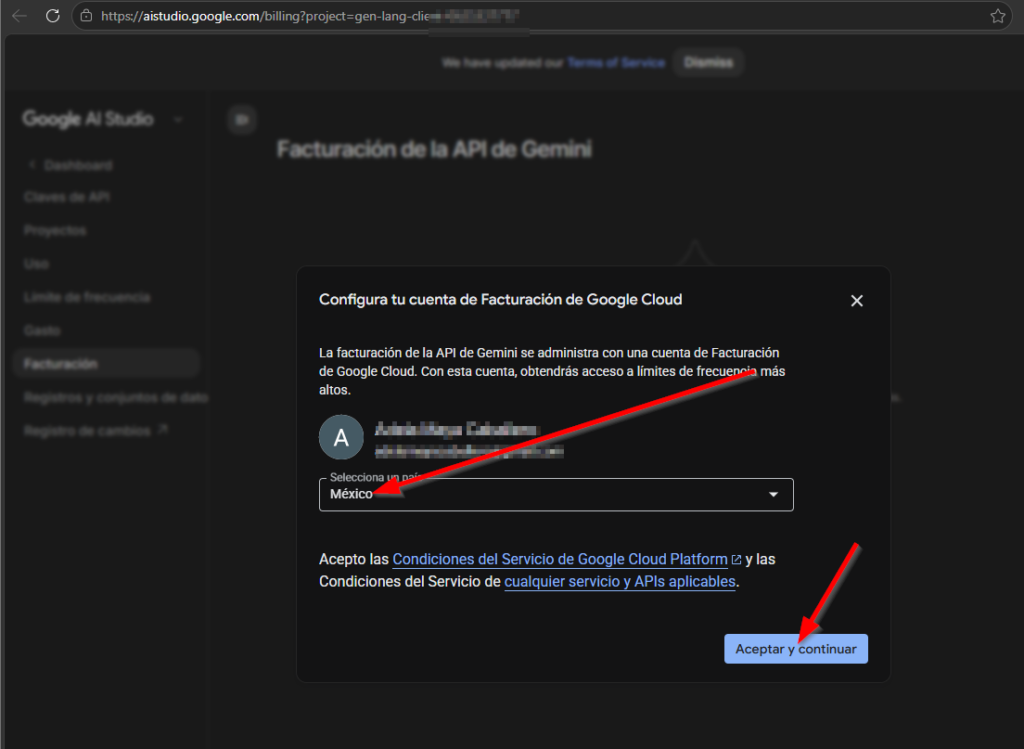Open Claves de API in the sidebar
This screenshot has width=1024, height=749.
pos(66,197)
